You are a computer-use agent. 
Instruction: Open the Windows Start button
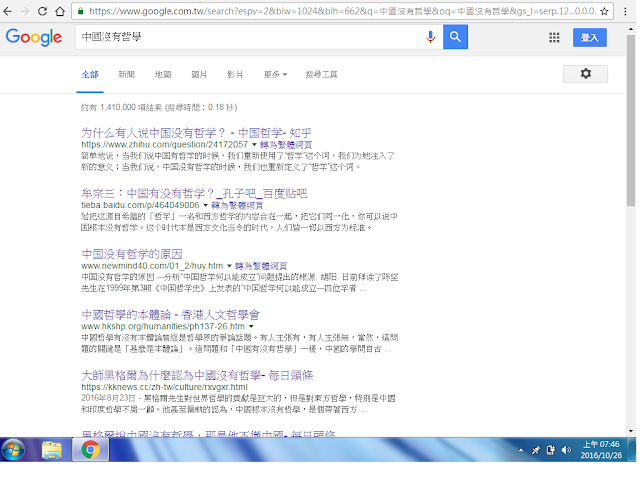click(13, 450)
